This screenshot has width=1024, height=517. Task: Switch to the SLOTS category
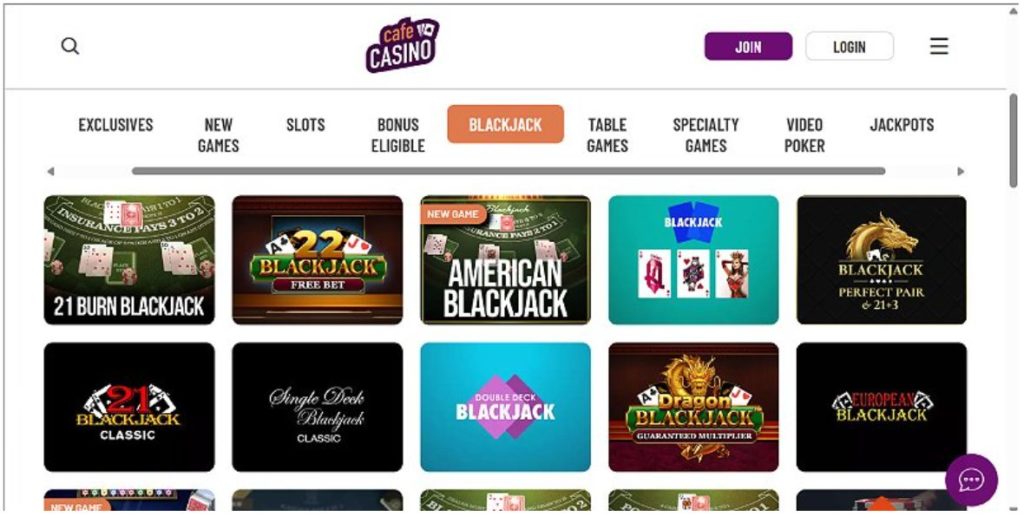[x=305, y=125]
